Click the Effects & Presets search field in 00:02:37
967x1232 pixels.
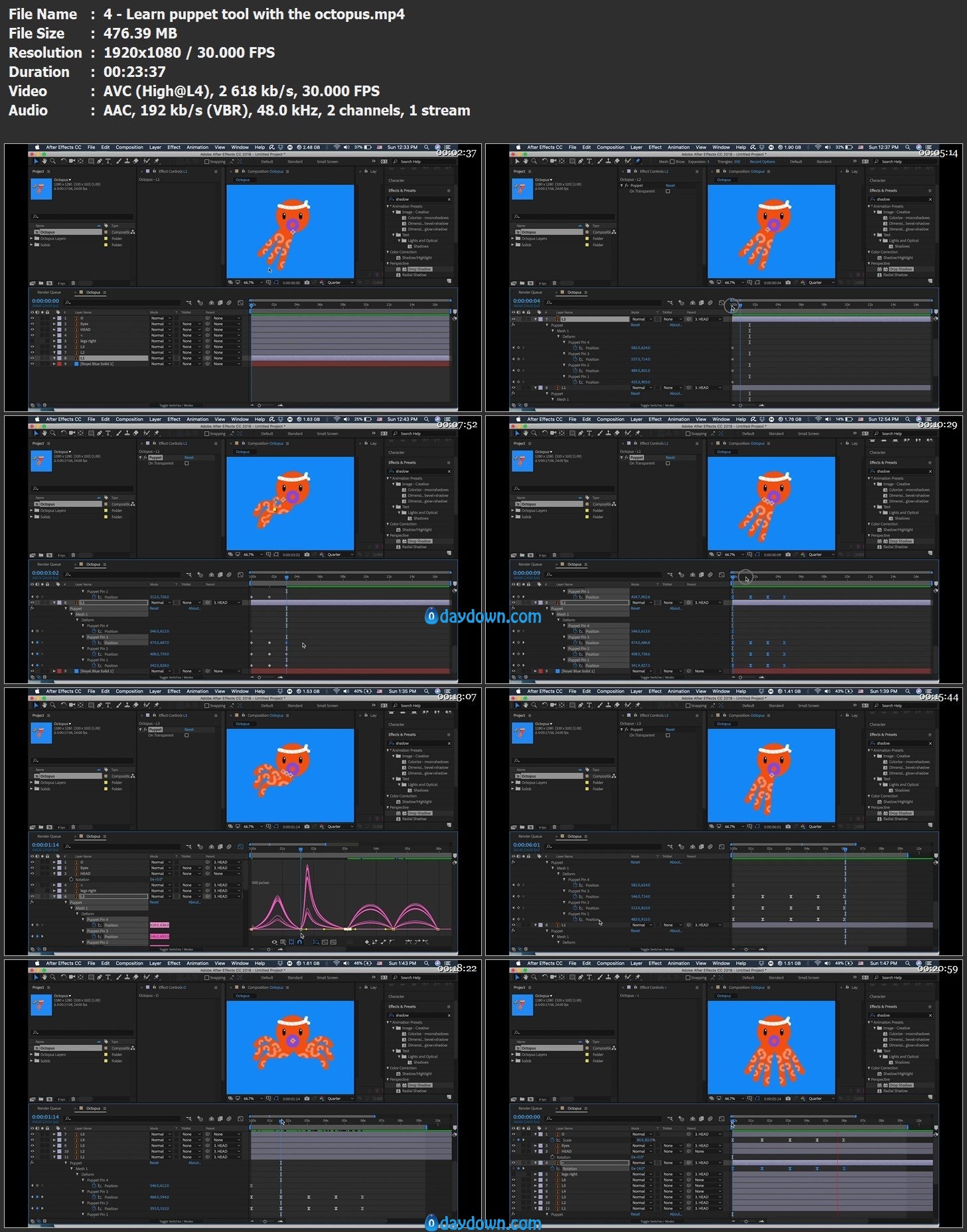[x=419, y=199]
